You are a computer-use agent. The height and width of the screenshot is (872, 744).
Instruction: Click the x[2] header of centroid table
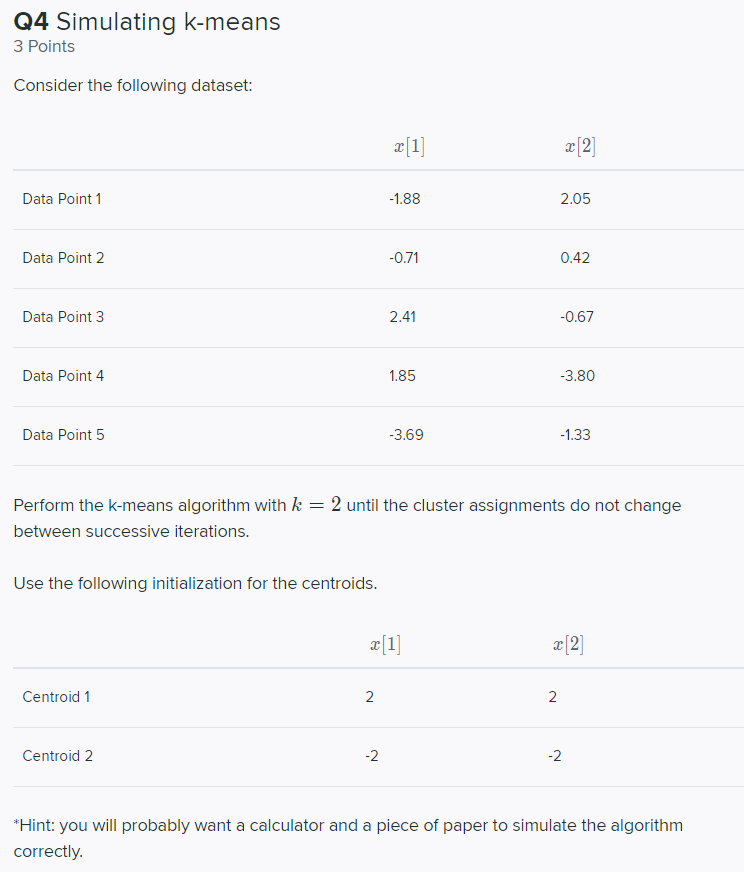568,644
